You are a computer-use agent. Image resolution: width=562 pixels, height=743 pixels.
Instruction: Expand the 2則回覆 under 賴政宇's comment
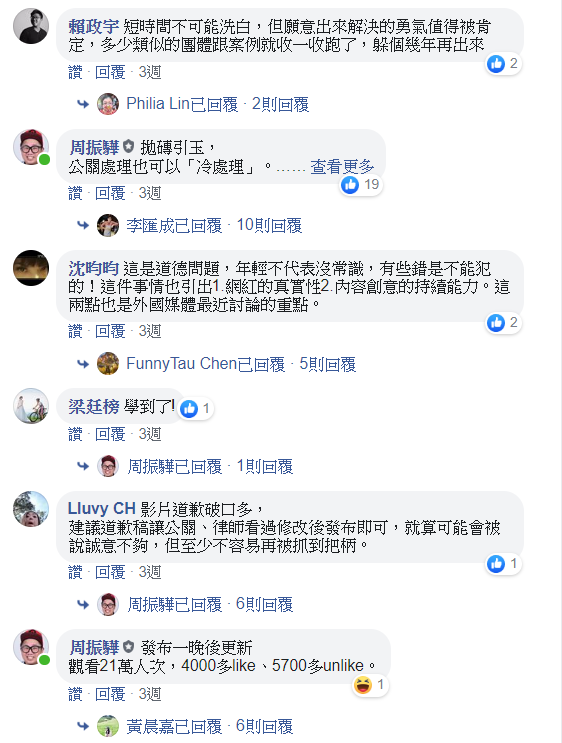pos(281,104)
